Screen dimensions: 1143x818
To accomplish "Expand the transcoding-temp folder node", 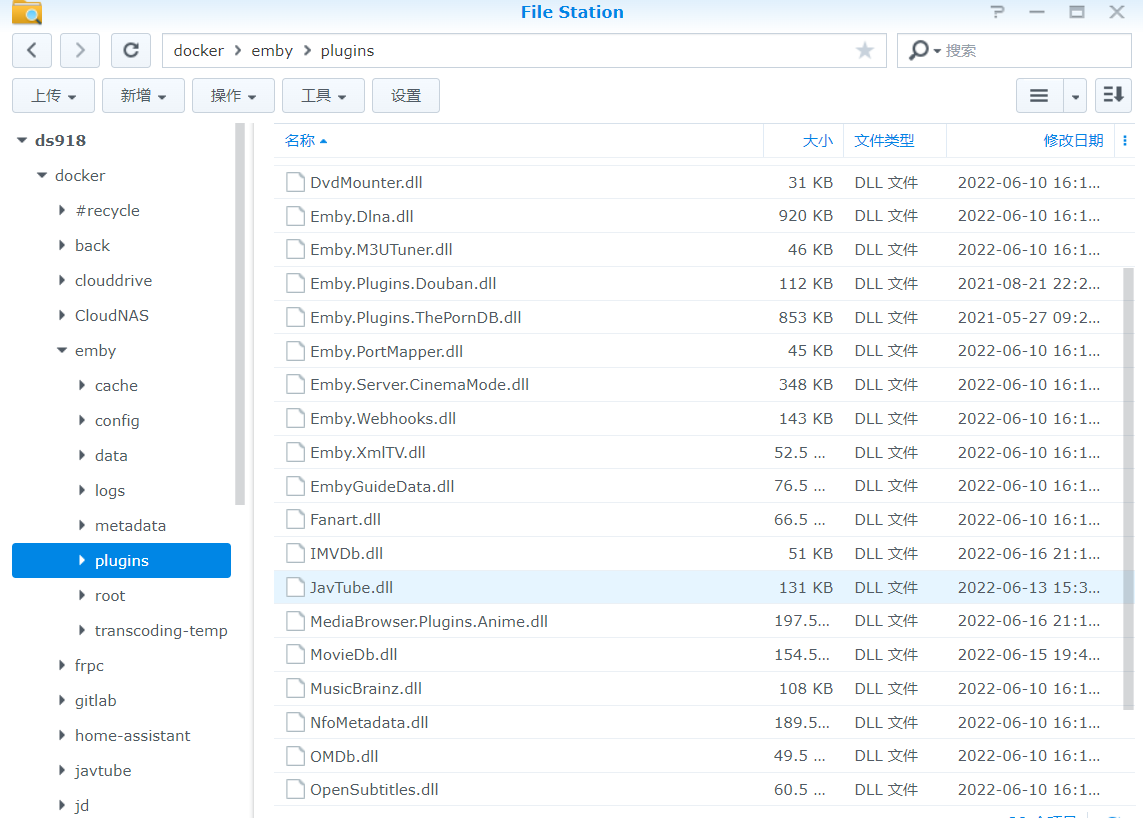I will [82, 630].
